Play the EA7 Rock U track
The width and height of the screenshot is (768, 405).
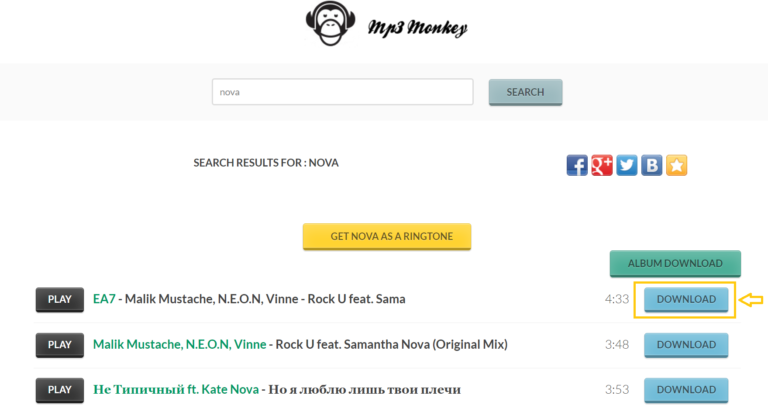click(60, 299)
